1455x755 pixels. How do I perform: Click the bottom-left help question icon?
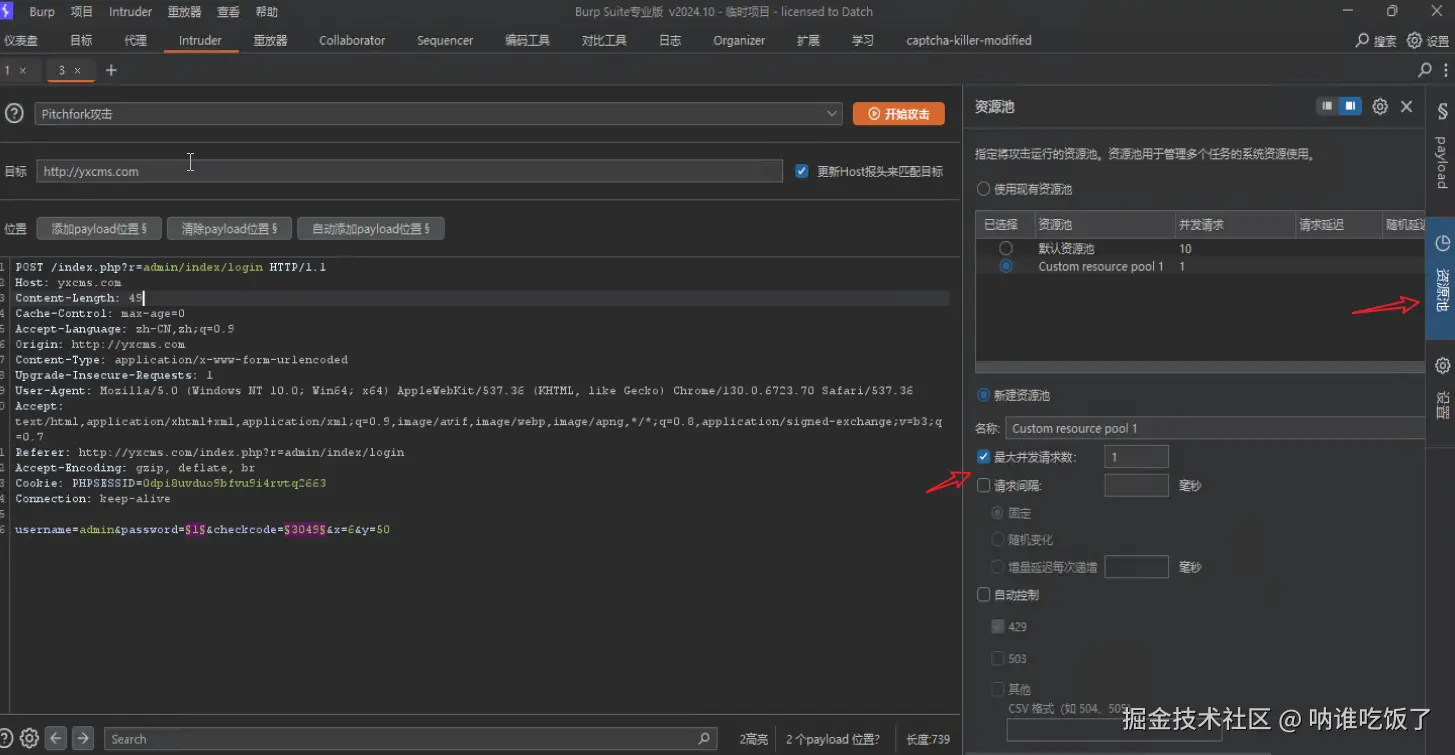(6, 738)
